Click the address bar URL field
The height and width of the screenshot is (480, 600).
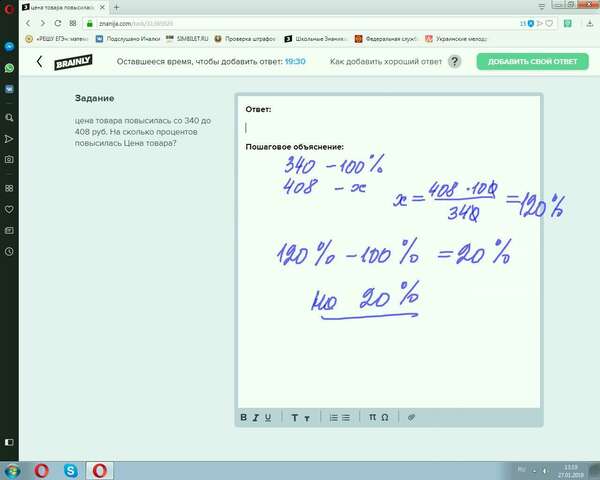pyautogui.click(x=302, y=23)
